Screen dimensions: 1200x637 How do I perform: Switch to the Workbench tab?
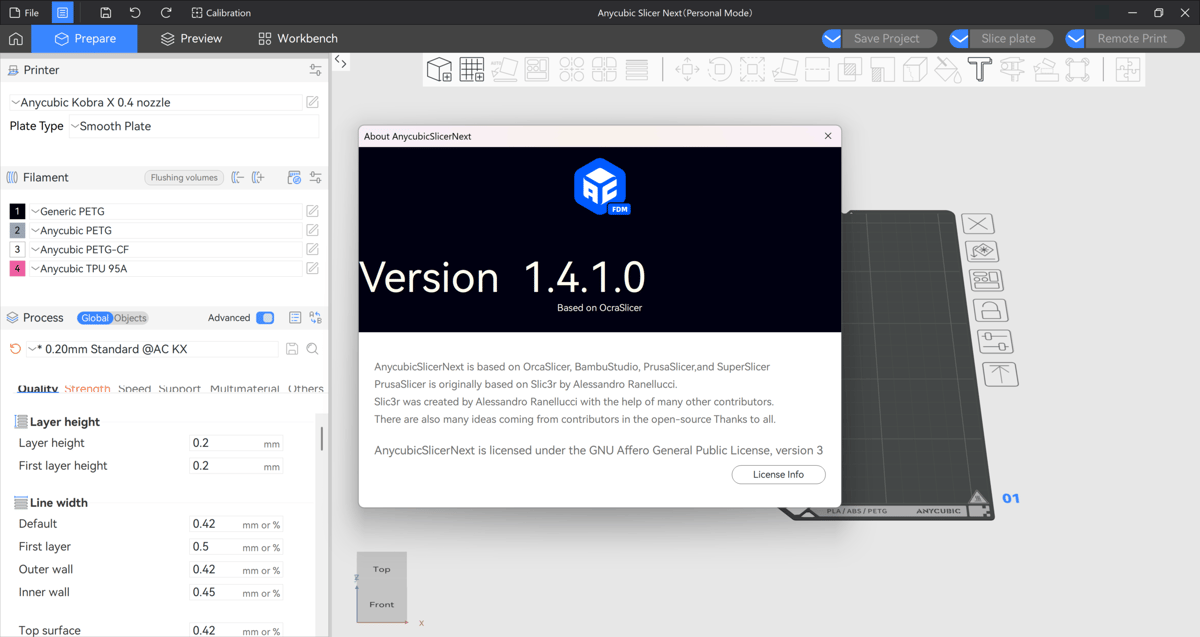point(297,39)
